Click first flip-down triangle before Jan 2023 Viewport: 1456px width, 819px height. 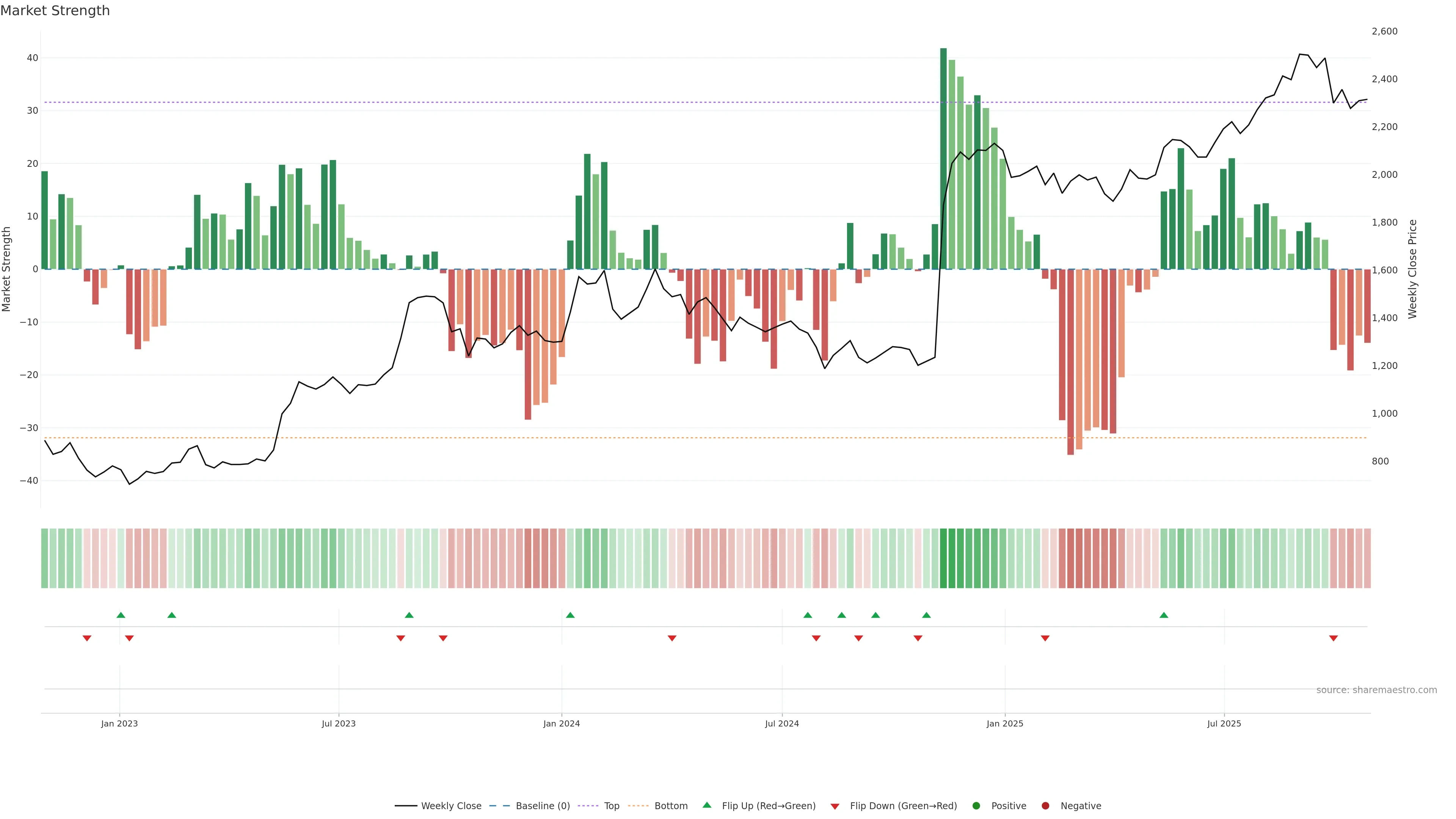(87, 638)
